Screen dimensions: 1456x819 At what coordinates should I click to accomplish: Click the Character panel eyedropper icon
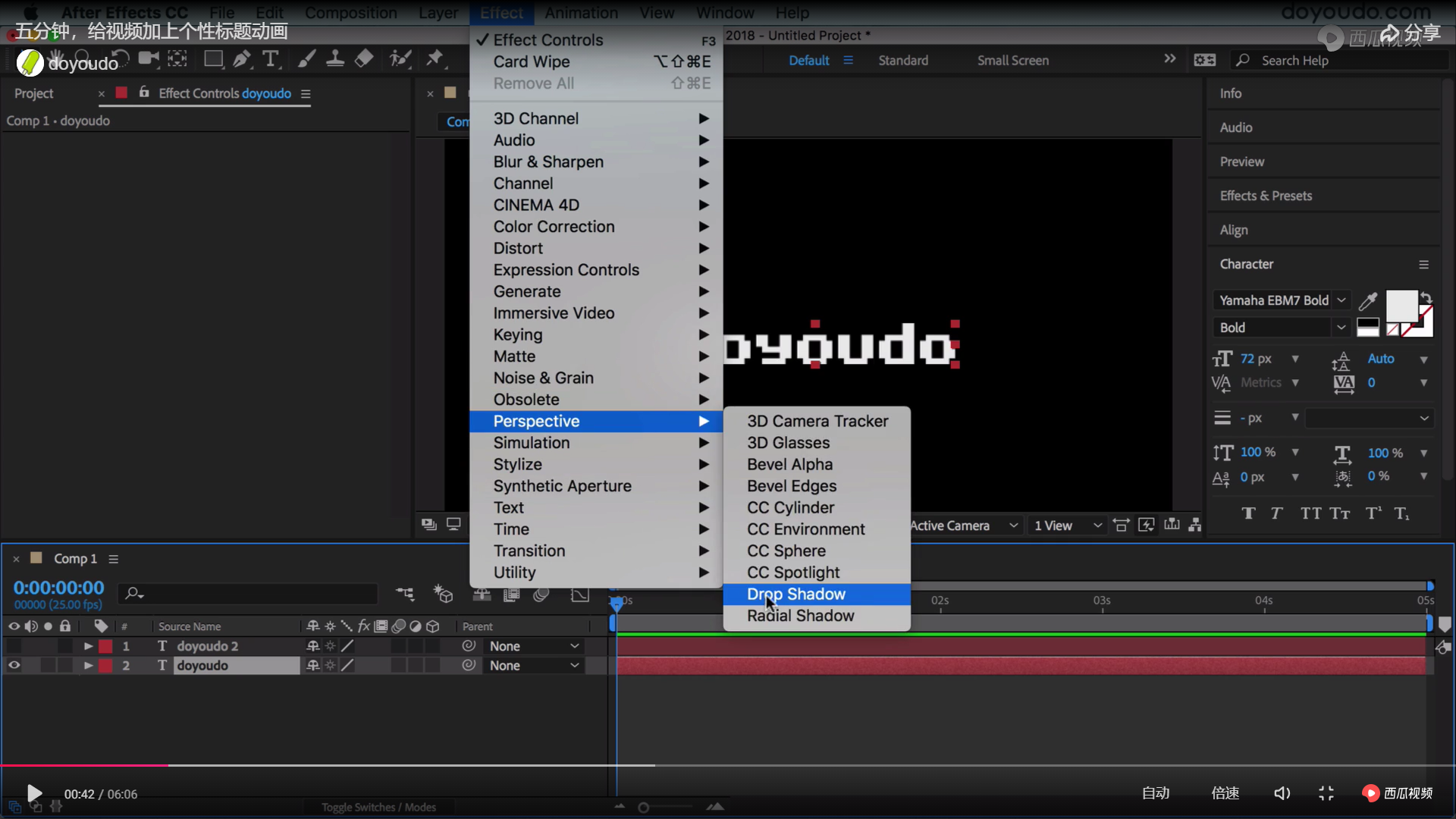click(x=1368, y=301)
